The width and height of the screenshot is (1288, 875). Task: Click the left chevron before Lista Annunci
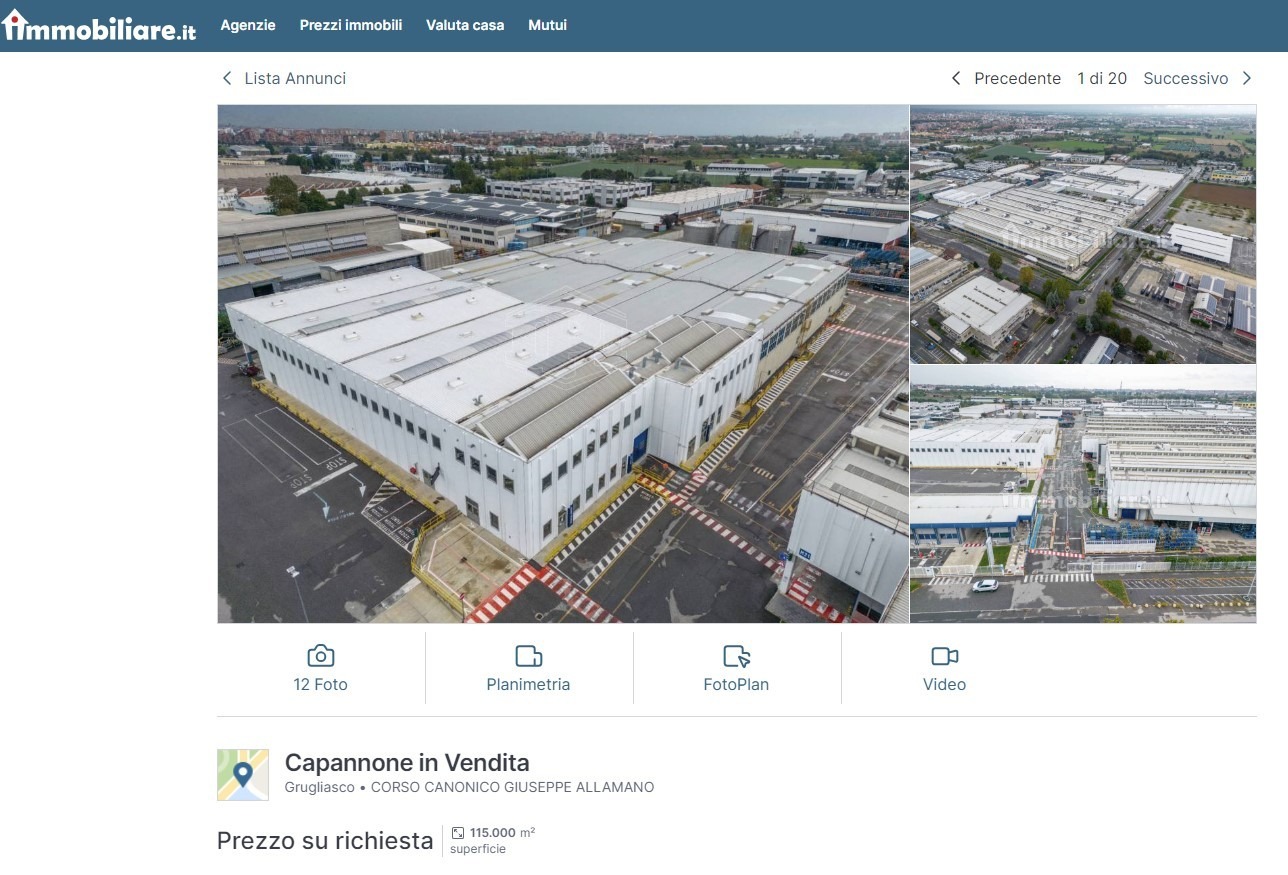tap(227, 78)
